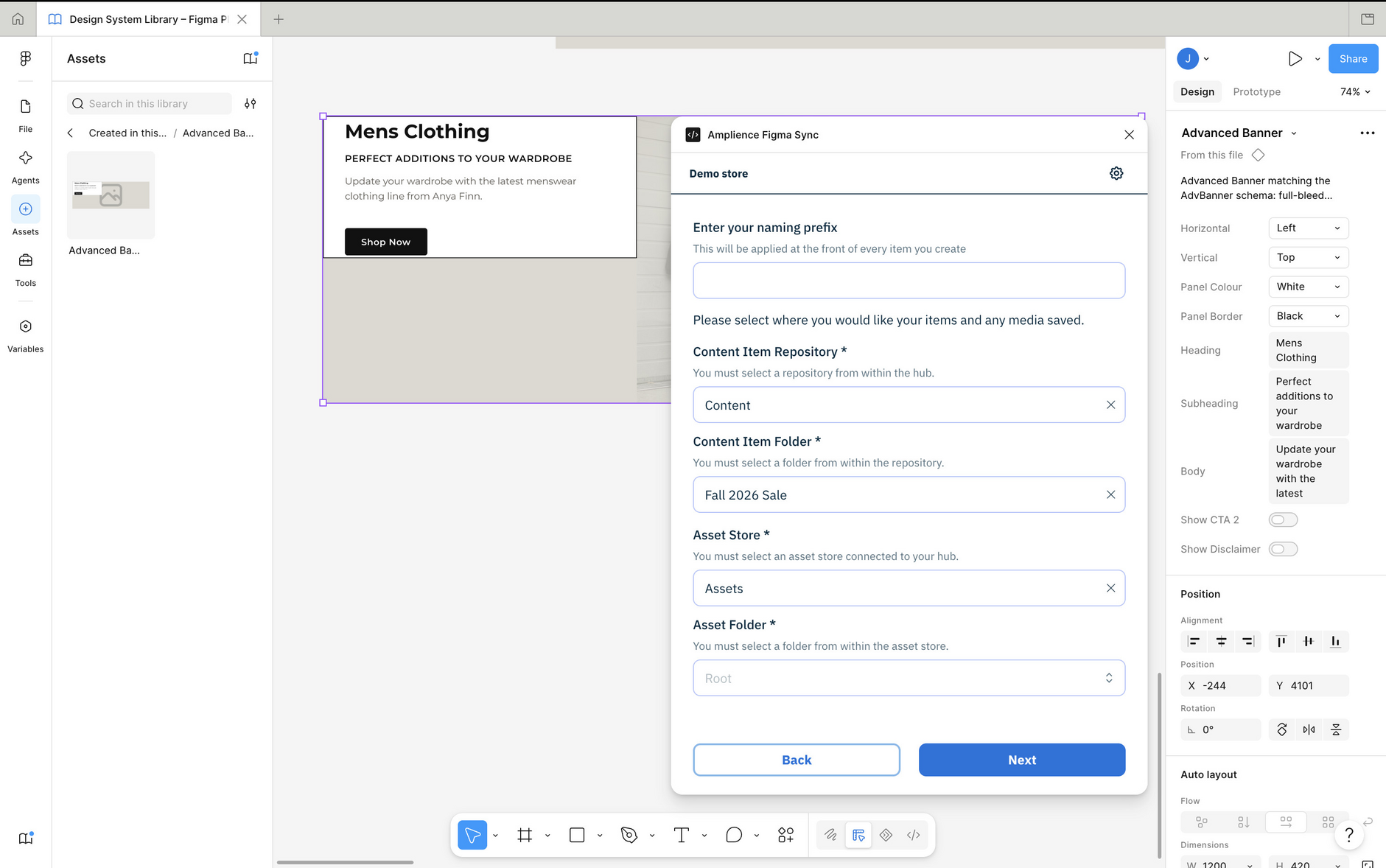1386x868 pixels.
Task: Open the 74% zoom dropdown
Action: (1356, 92)
